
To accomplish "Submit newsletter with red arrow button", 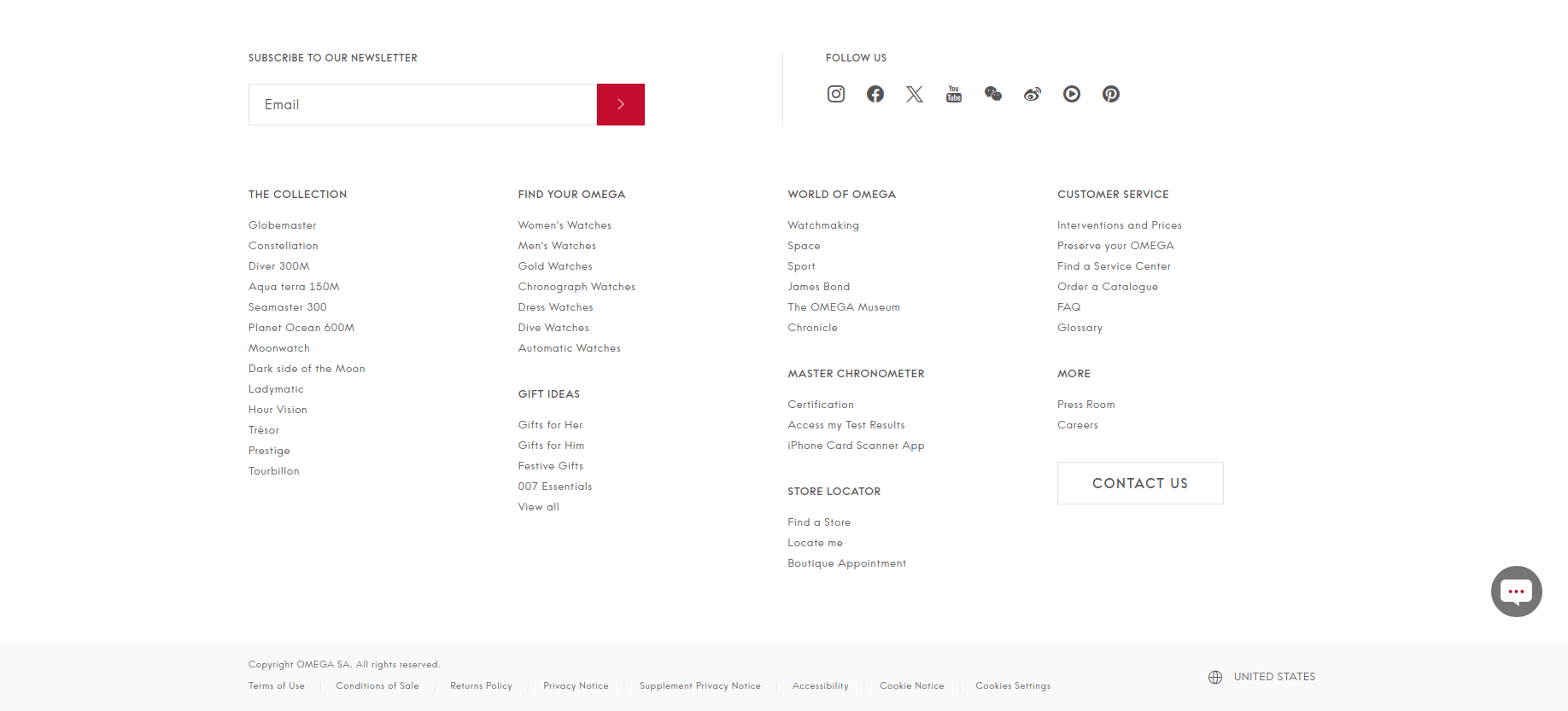I will point(621,104).
